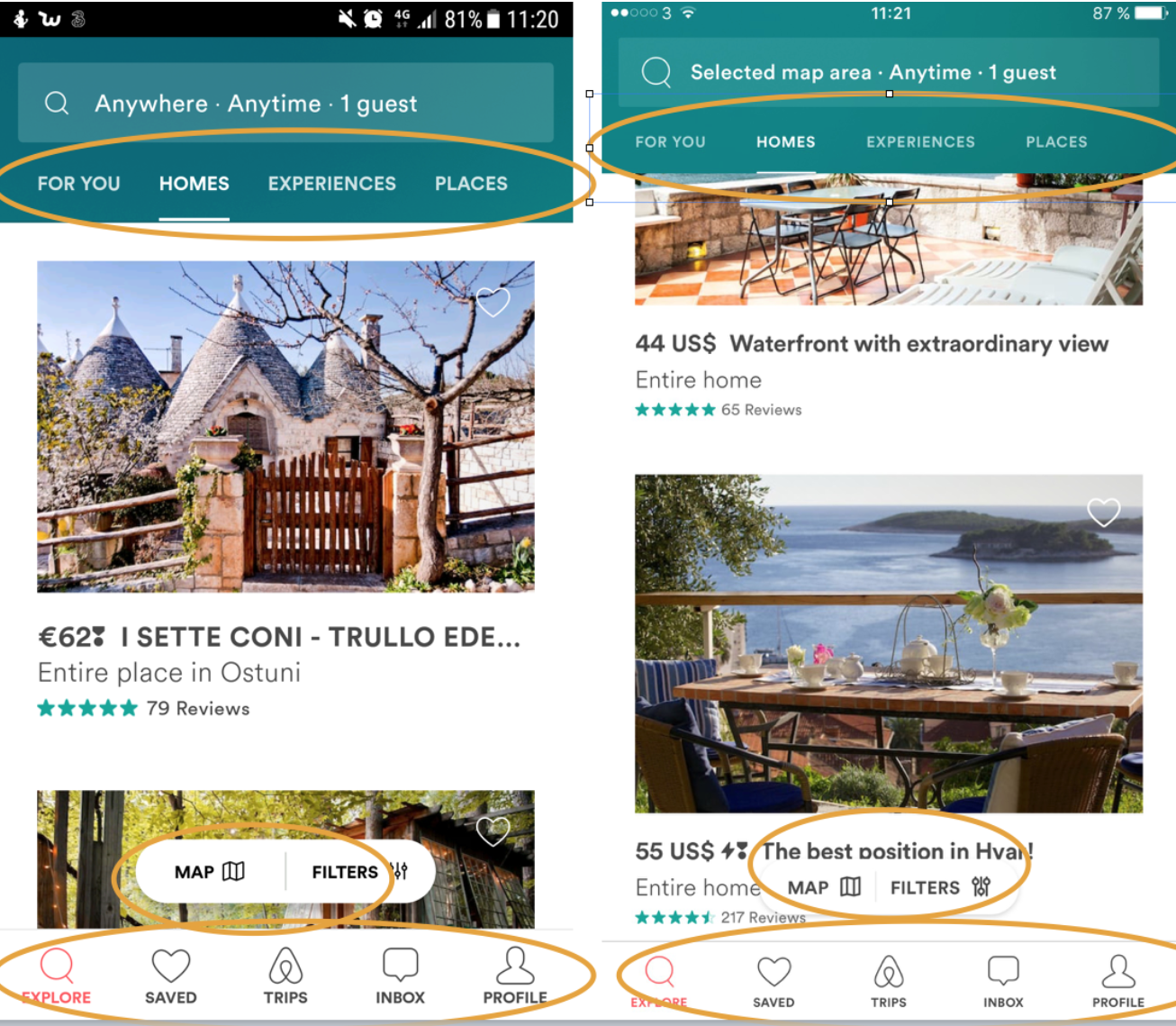Open Profile icon in right bottom bar
The width and height of the screenshot is (1176, 1026).
(x=1117, y=972)
